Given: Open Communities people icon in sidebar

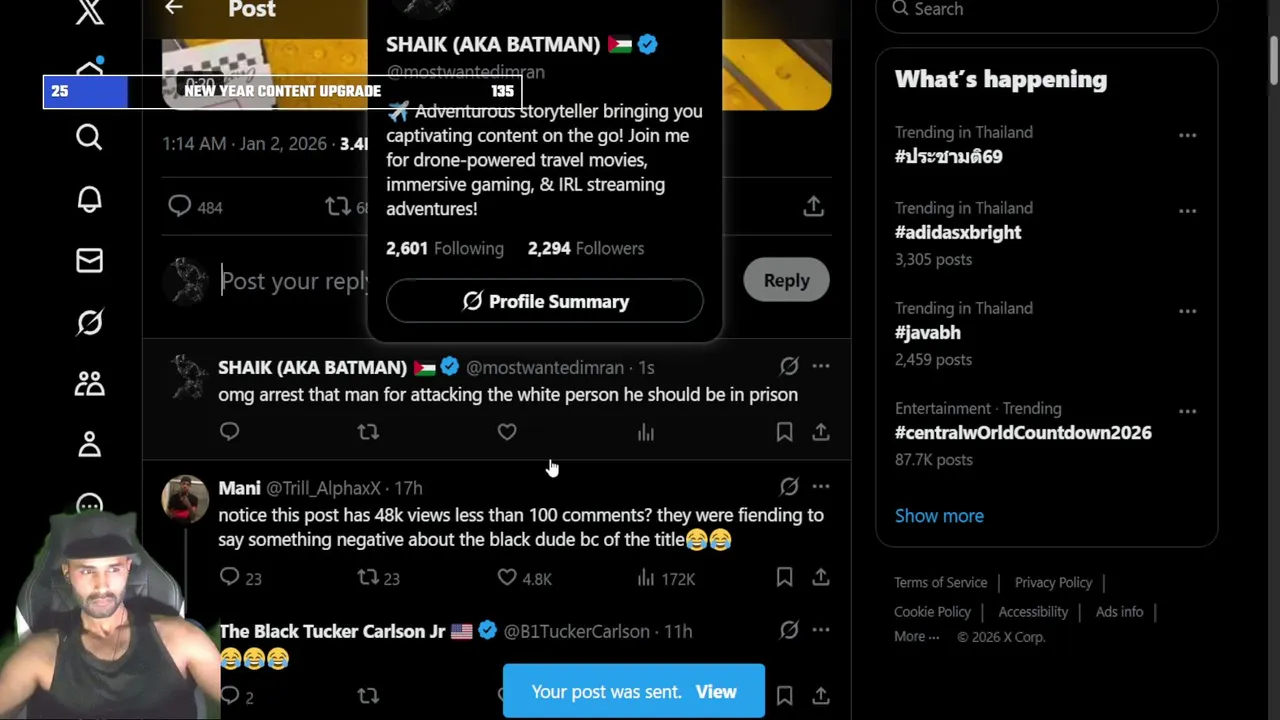Looking at the screenshot, I should pos(89,384).
